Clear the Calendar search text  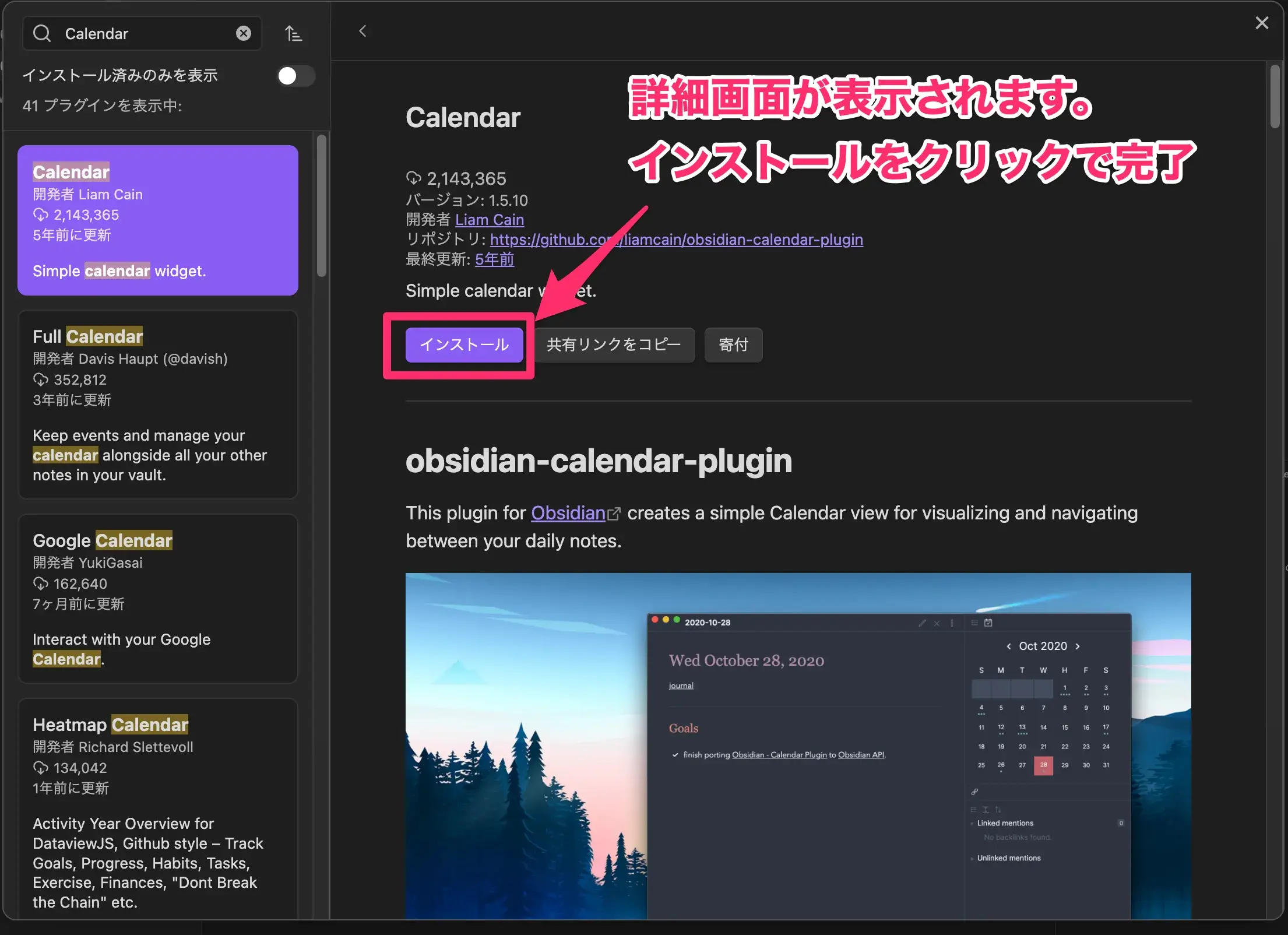(244, 33)
